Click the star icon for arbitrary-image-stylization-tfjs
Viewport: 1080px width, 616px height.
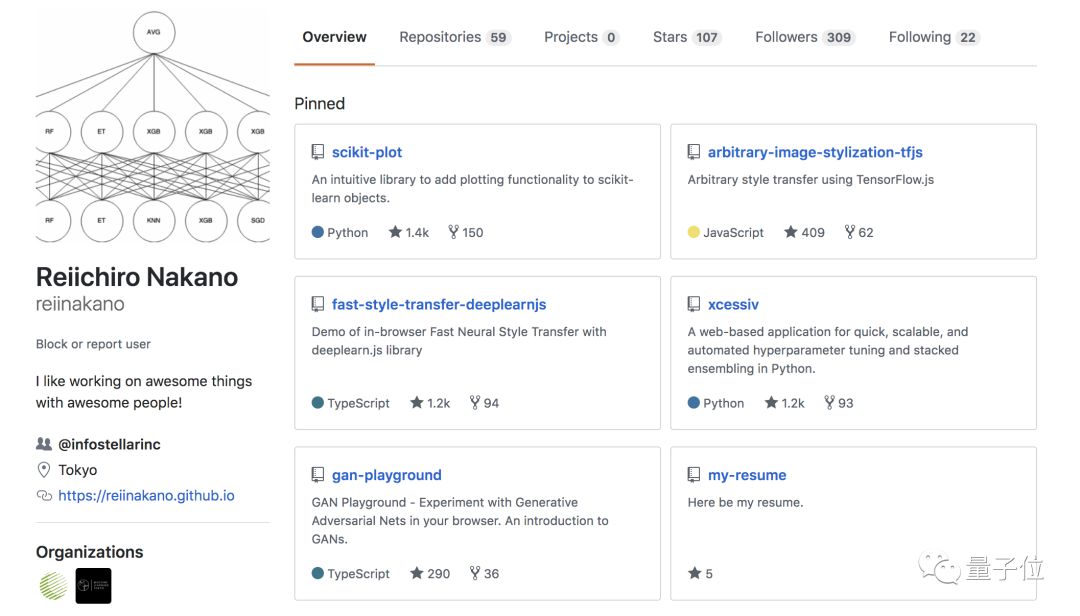[x=791, y=232]
